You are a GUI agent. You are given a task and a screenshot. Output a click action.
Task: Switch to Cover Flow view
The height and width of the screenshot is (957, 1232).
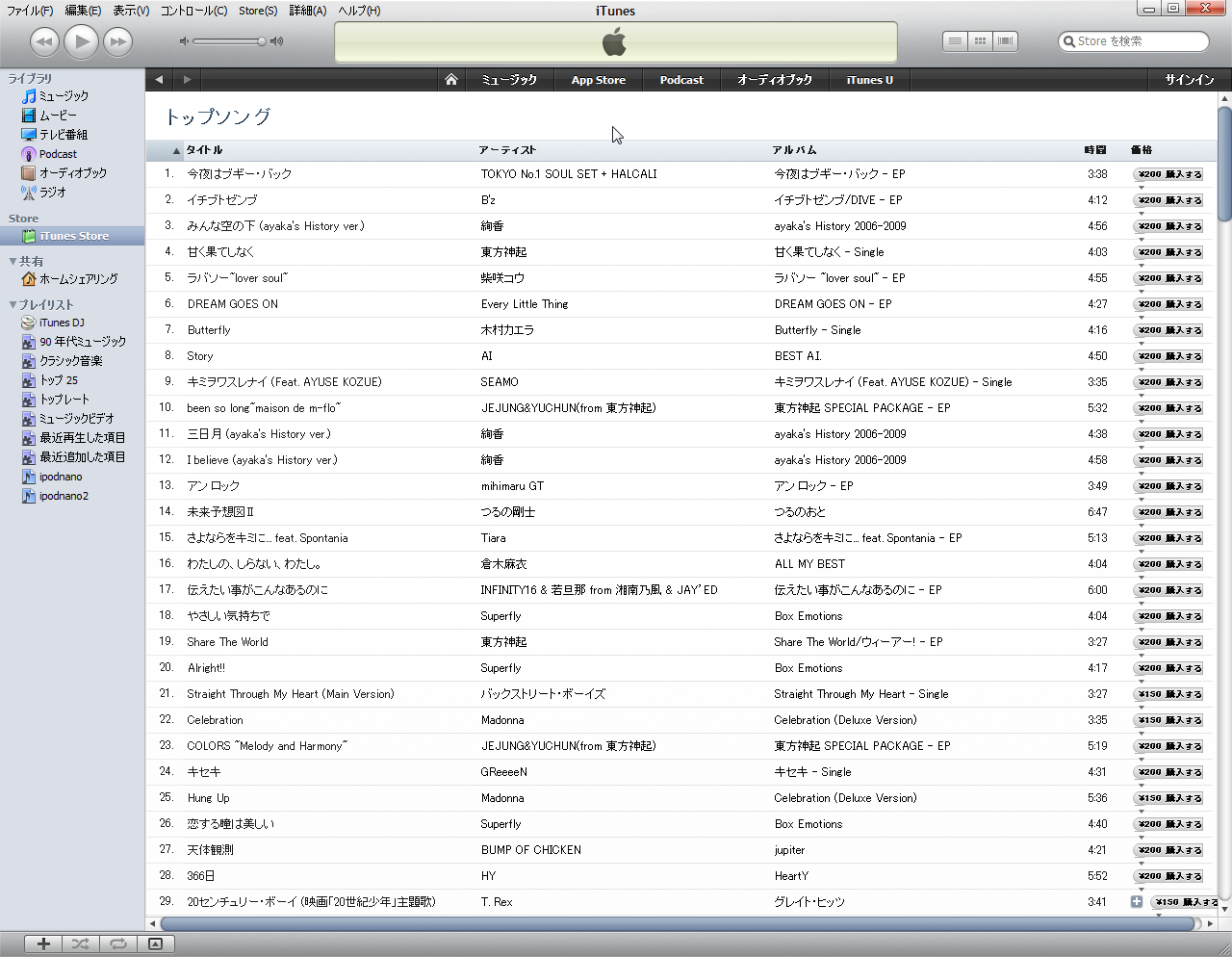coord(1006,41)
